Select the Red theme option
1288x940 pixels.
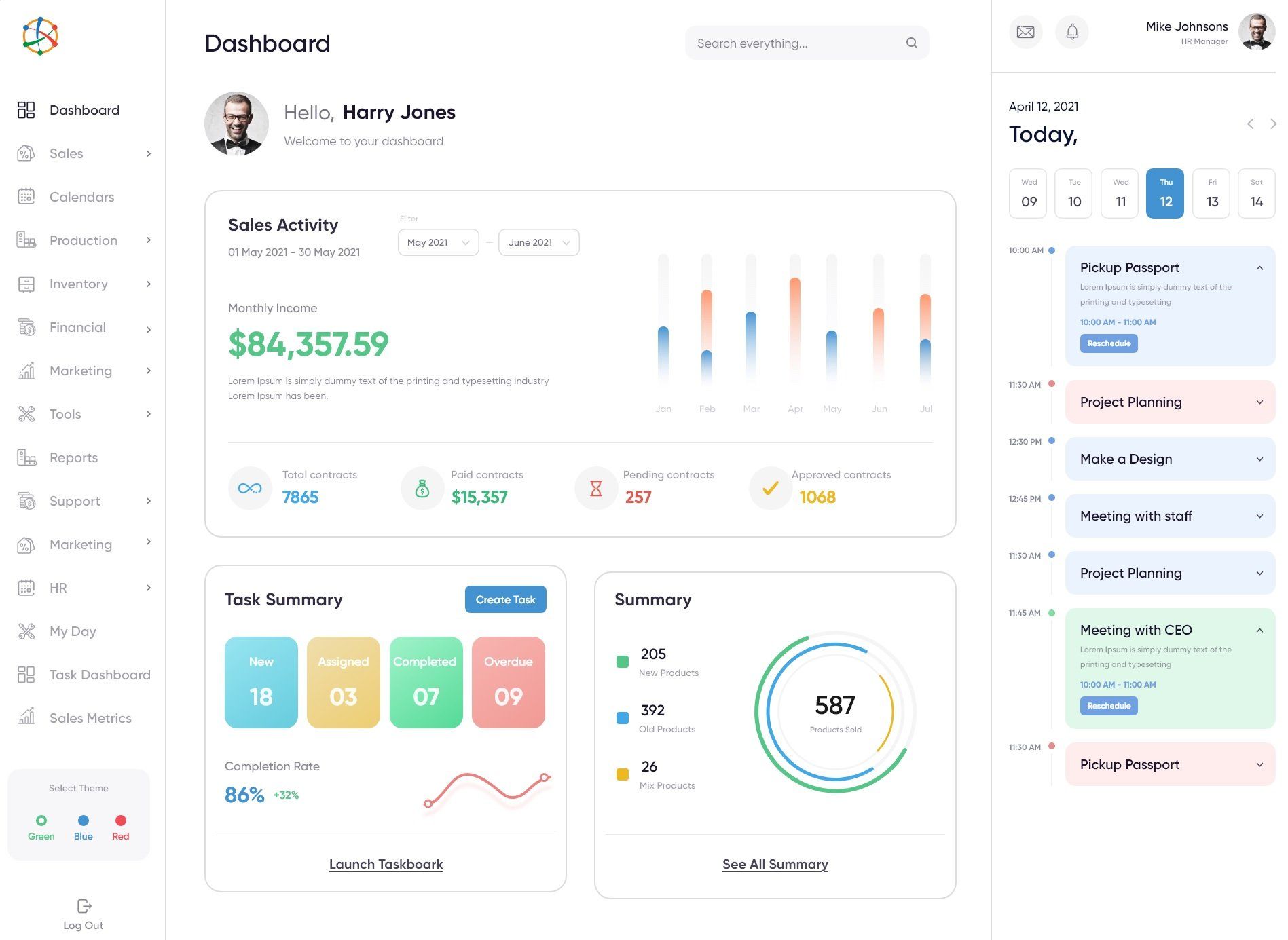coord(121,821)
